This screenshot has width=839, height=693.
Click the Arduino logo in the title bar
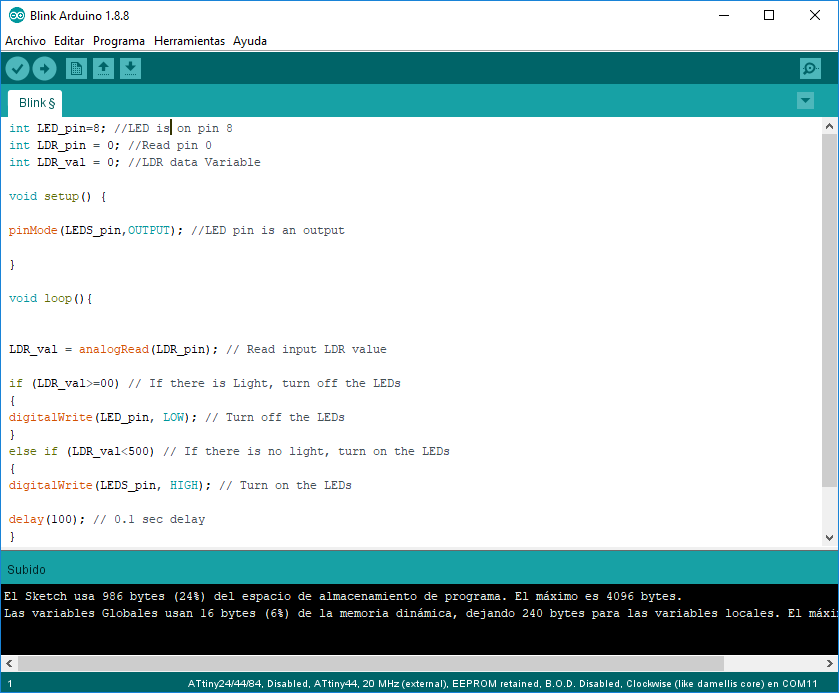(17, 16)
